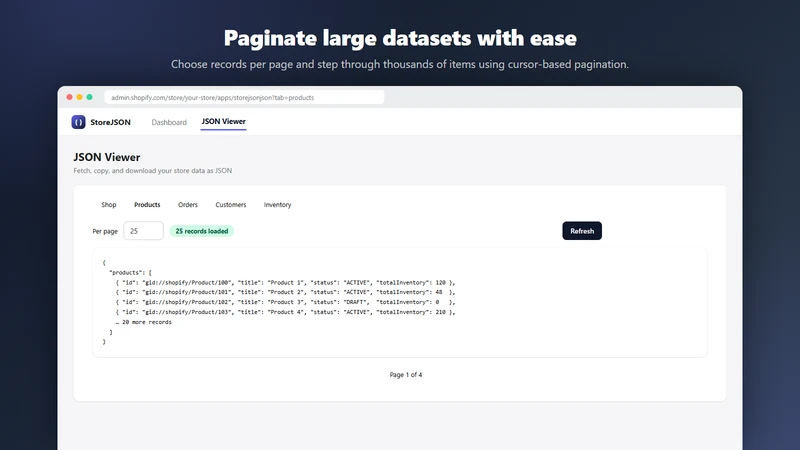Click the yellow minimize window dot

[x=80, y=97]
